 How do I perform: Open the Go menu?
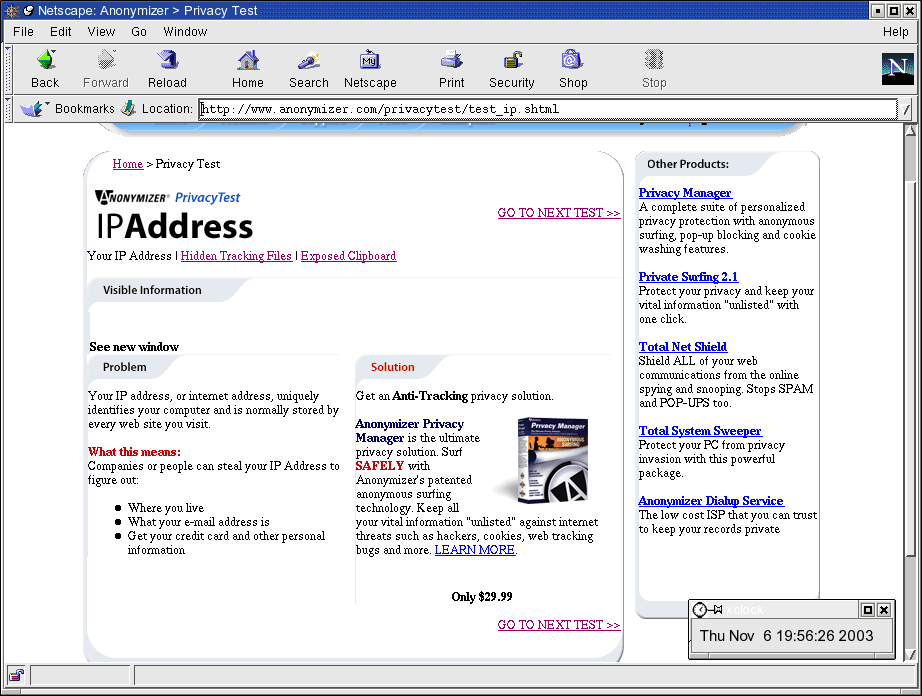[139, 32]
